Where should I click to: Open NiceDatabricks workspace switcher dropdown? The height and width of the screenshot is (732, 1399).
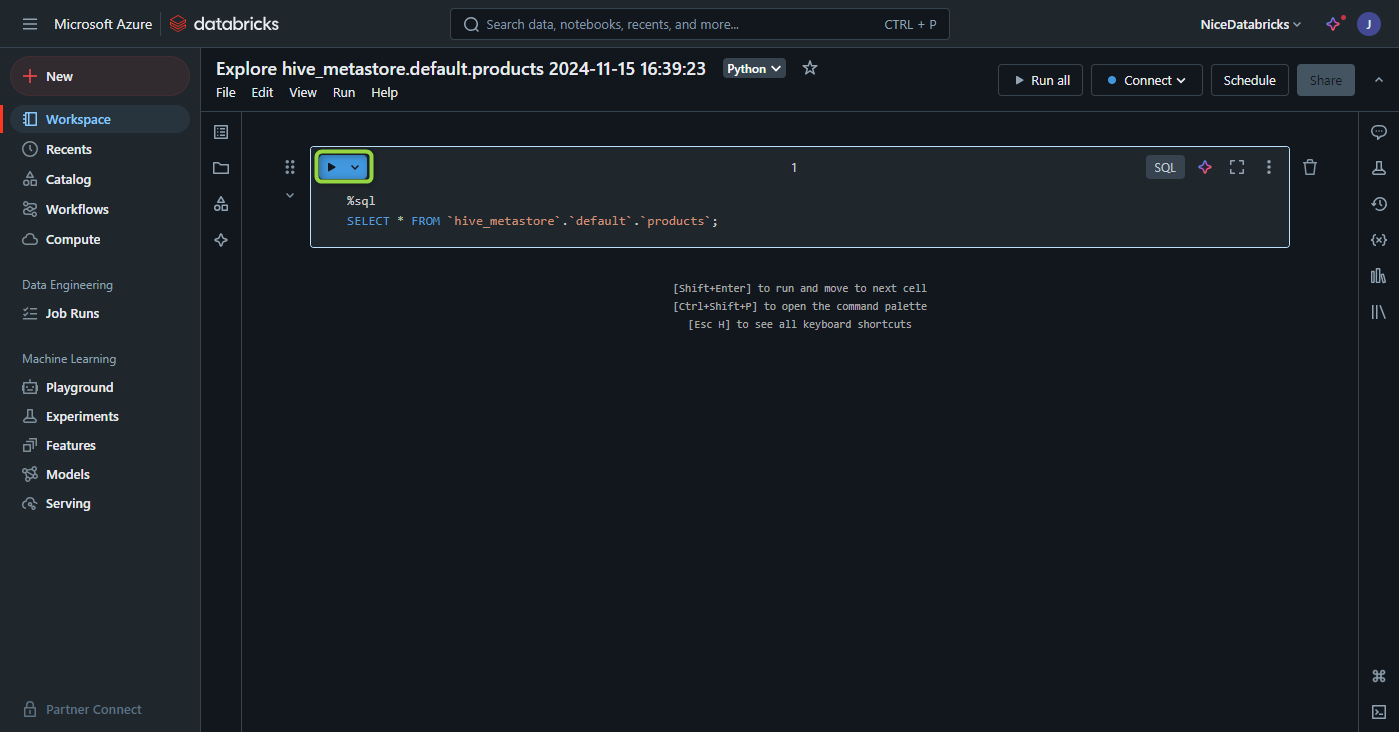(1251, 24)
